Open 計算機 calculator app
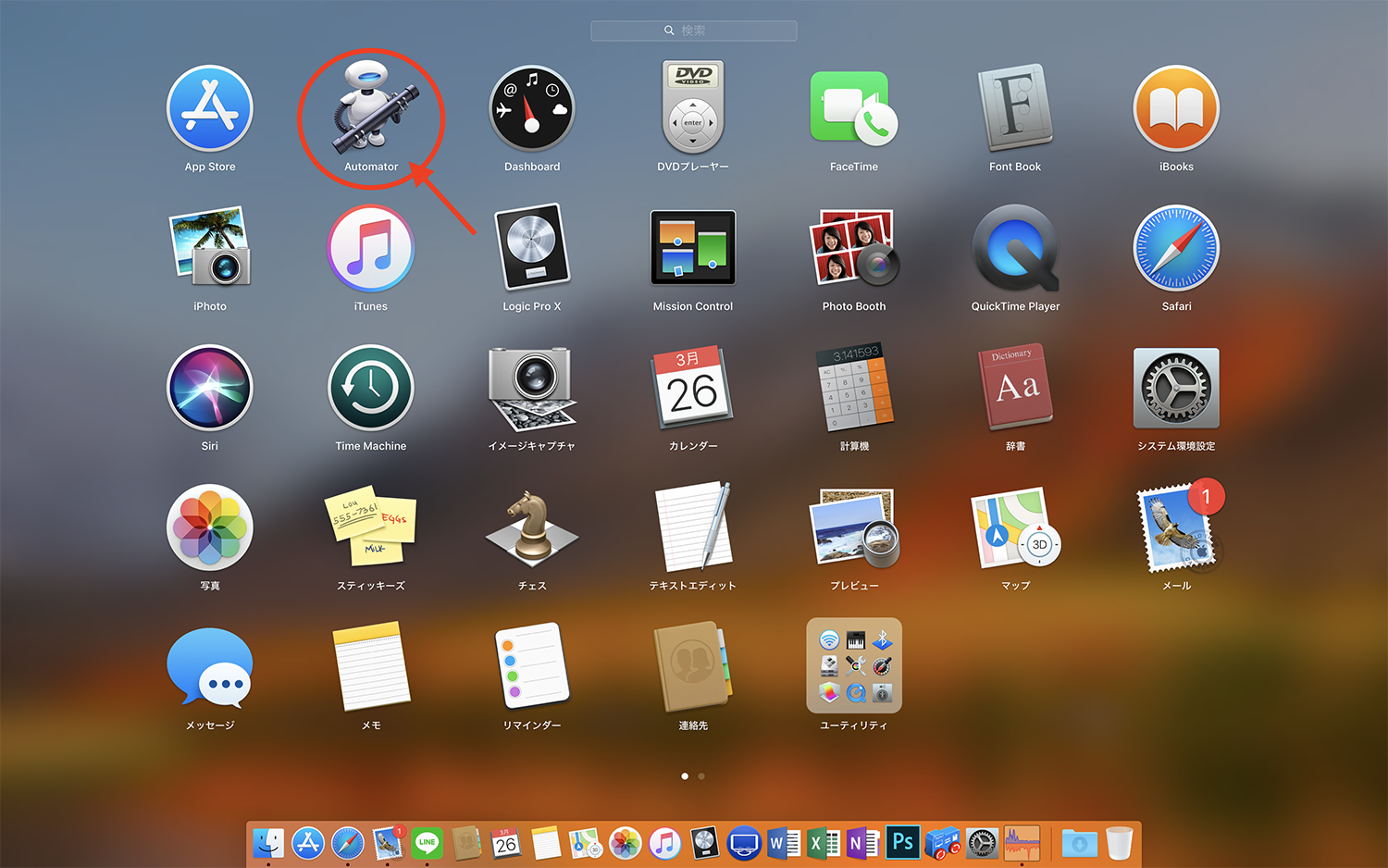The height and width of the screenshot is (868, 1388). coord(854,387)
